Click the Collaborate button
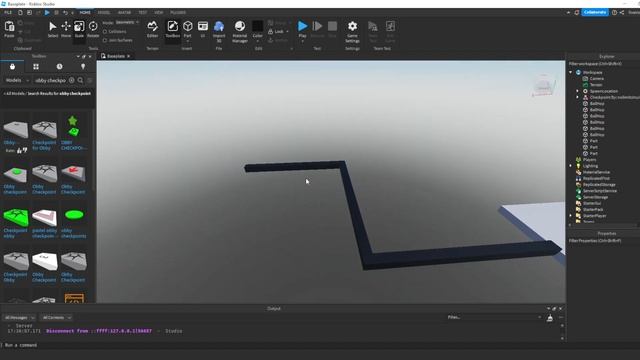640x360 pixels. pos(595,12)
